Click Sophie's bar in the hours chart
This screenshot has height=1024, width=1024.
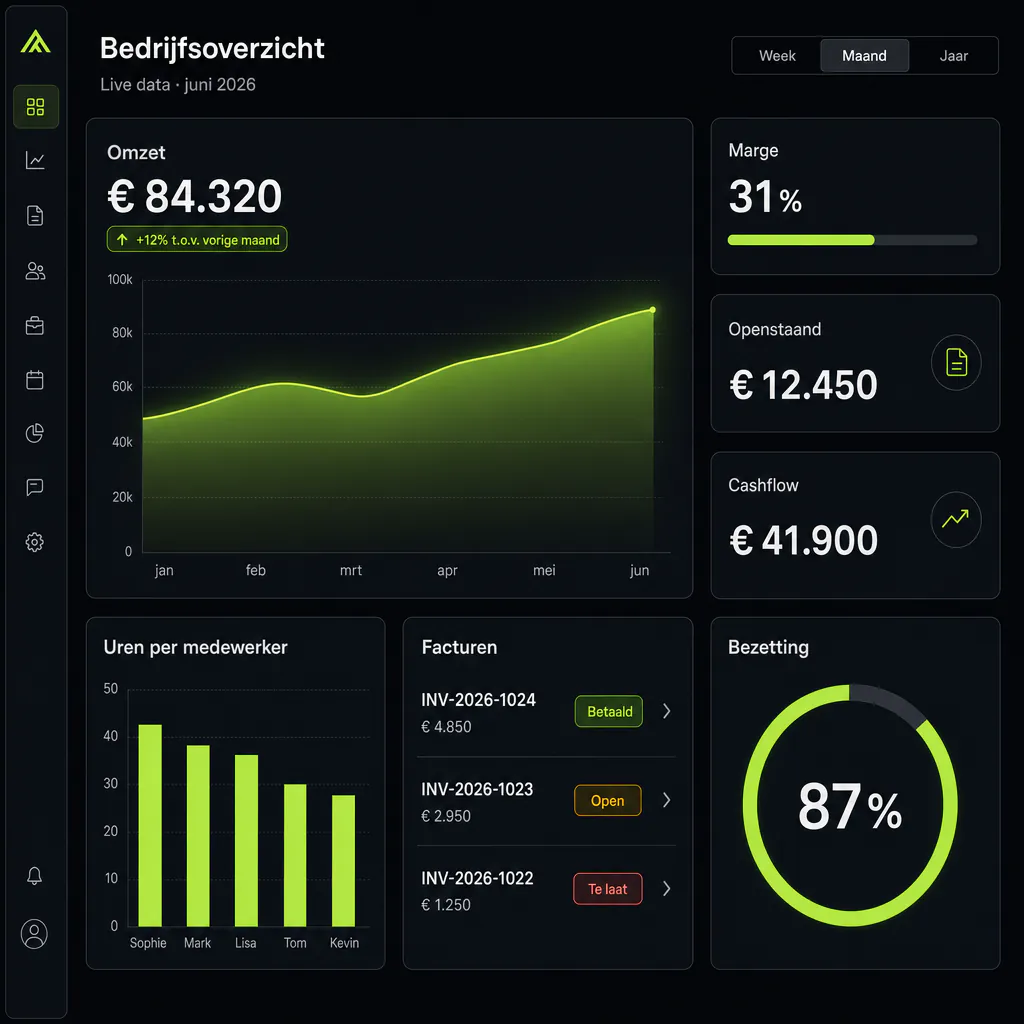[150, 825]
